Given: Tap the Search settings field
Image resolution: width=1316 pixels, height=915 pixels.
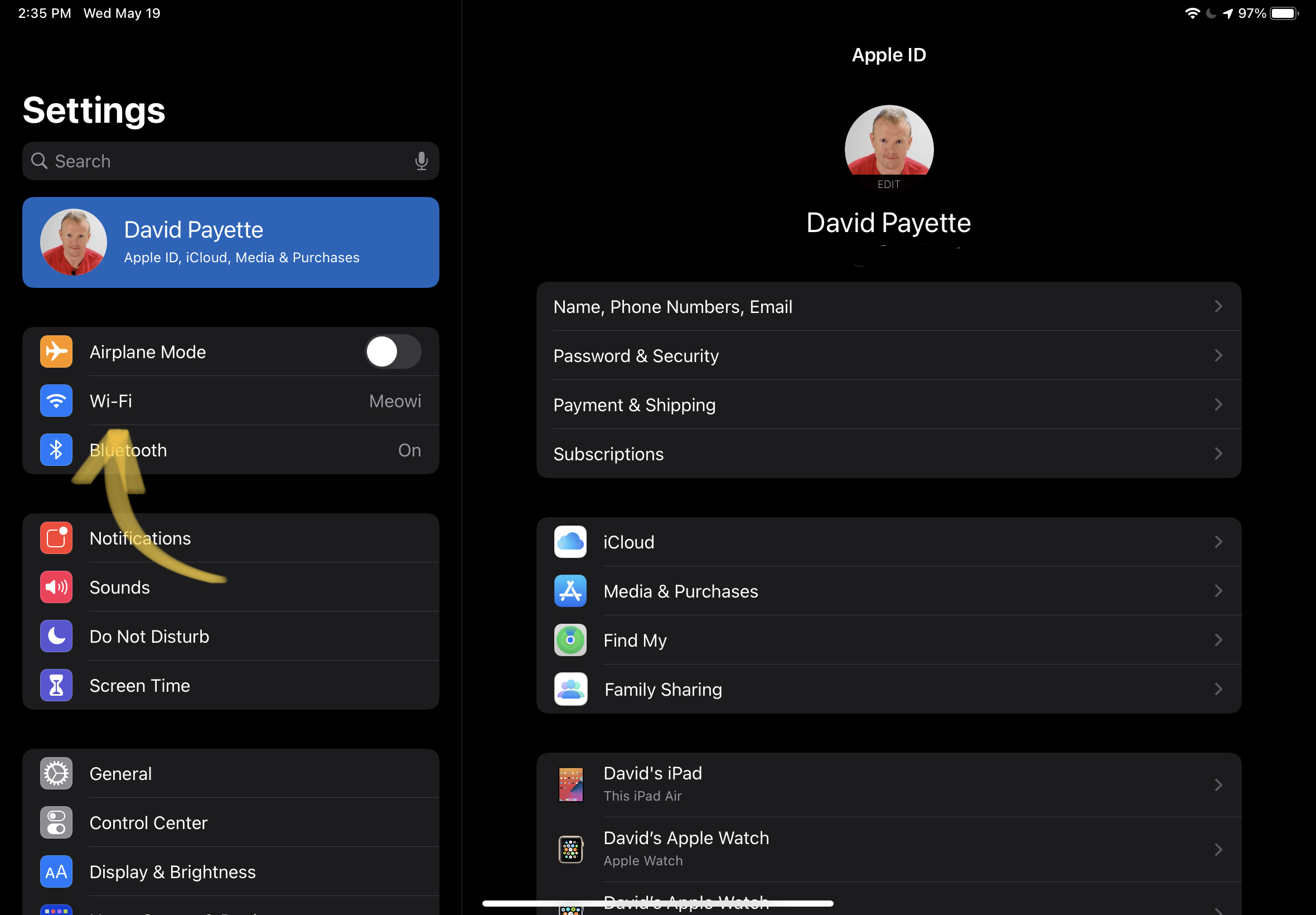Looking at the screenshot, I should (229, 161).
